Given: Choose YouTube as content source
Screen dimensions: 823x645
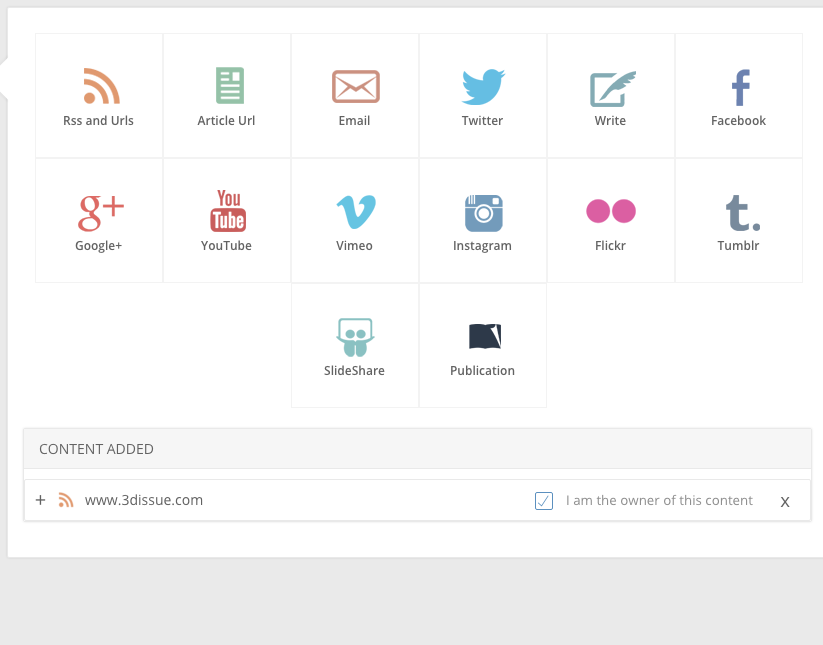Looking at the screenshot, I should click(227, 220).
